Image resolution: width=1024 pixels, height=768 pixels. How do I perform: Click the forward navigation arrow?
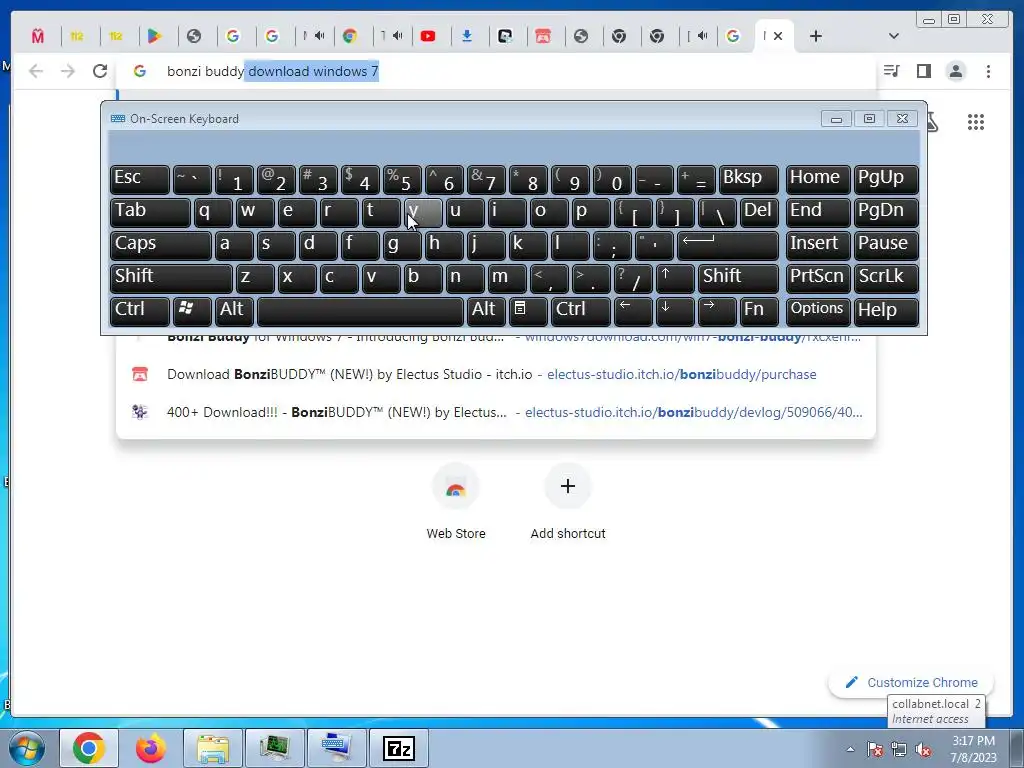68,71
